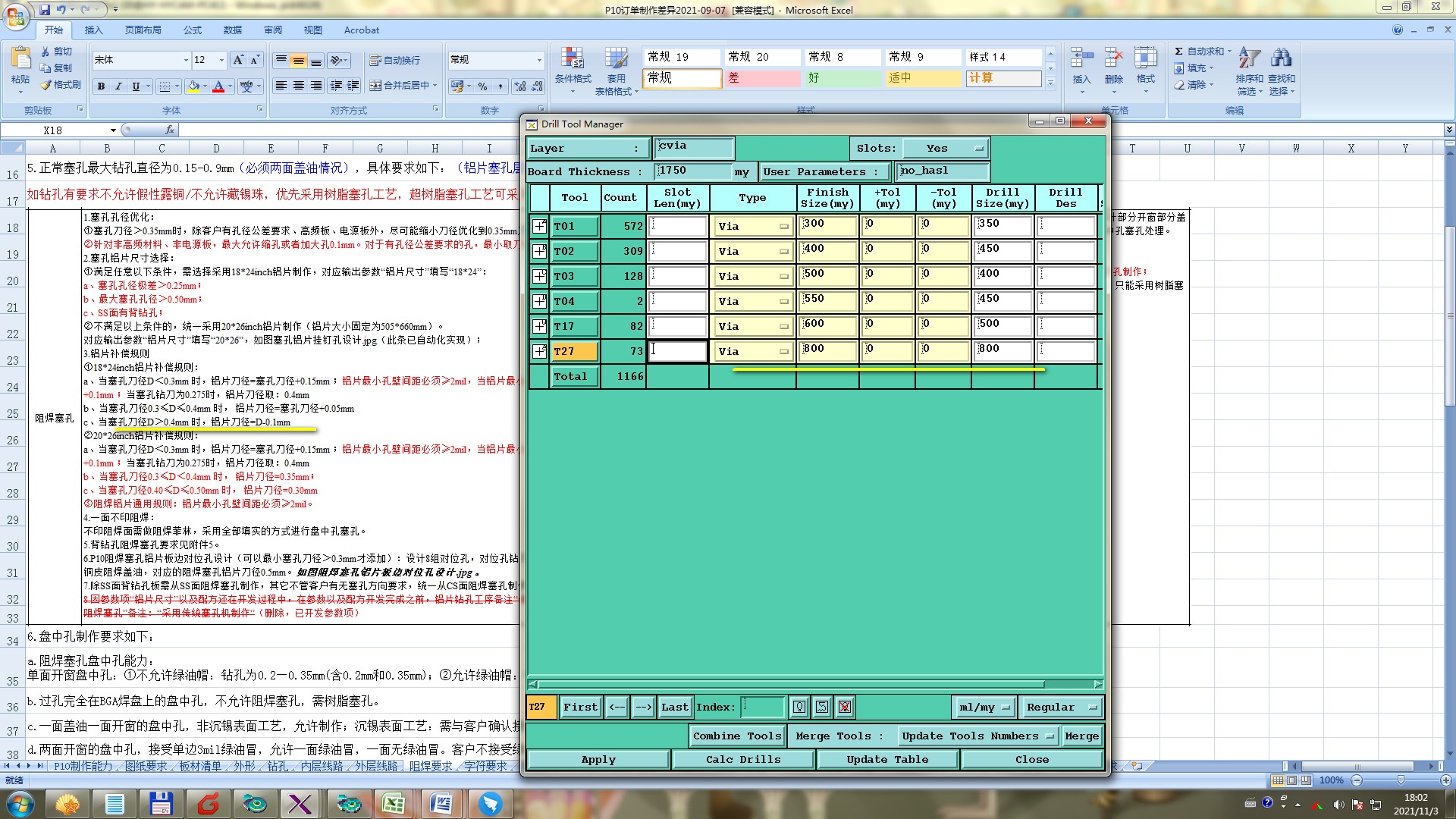
Task: Toggle Bold formatting in Excel ribbon
Action: (101, 86)
